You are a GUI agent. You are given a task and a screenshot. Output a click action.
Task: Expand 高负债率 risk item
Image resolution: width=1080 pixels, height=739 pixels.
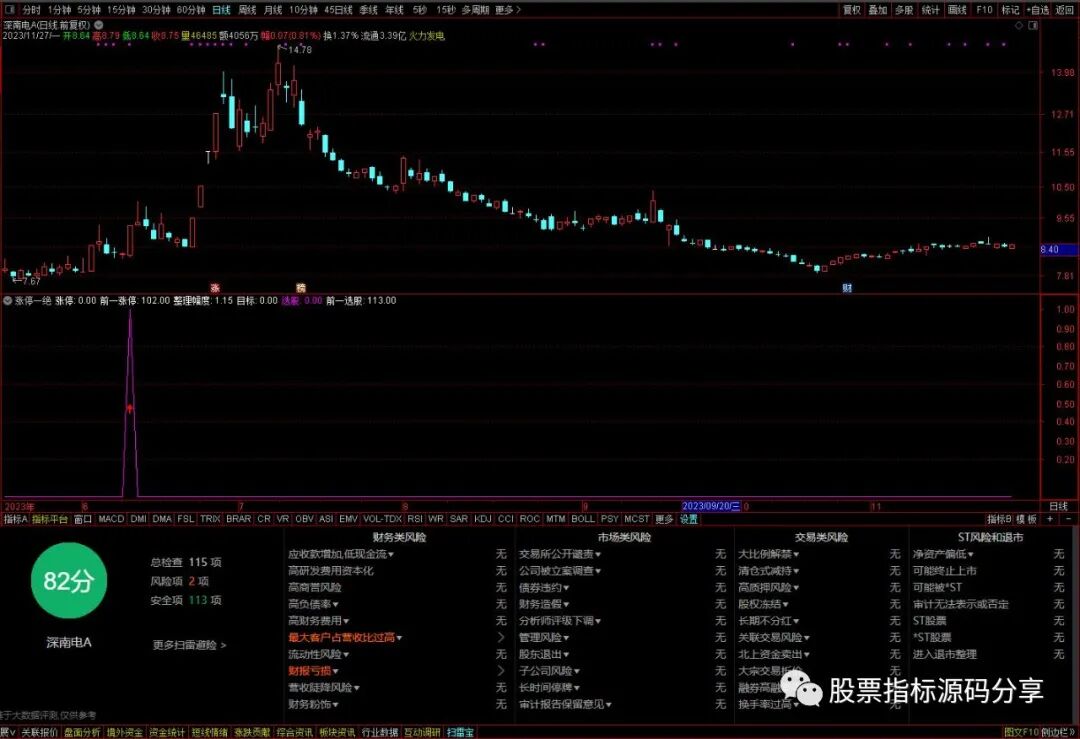pyautogui.click(x=313, y=604)
